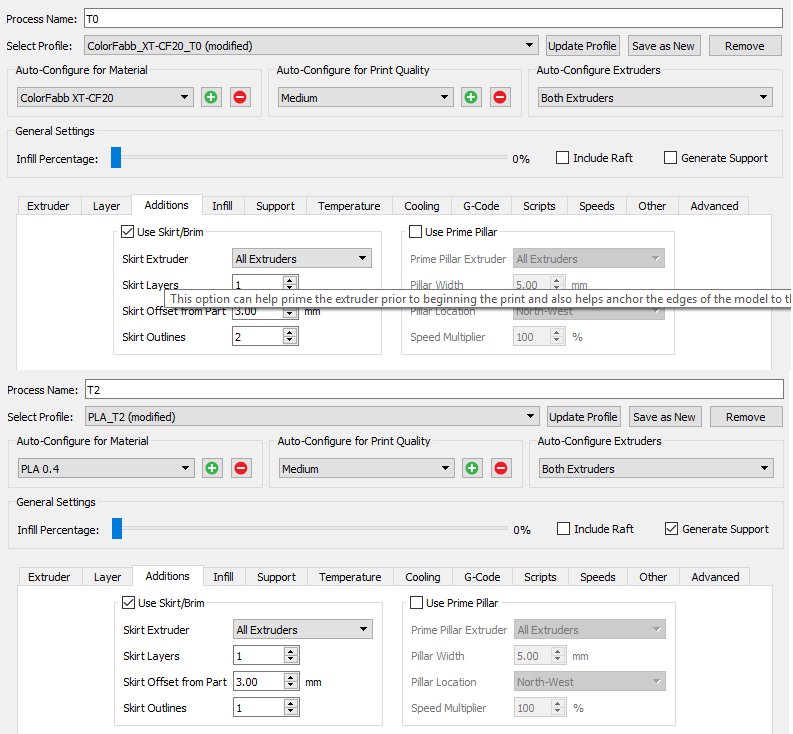
Task: Open T0 print quality Medium dropdown
Action: [365, 97]
